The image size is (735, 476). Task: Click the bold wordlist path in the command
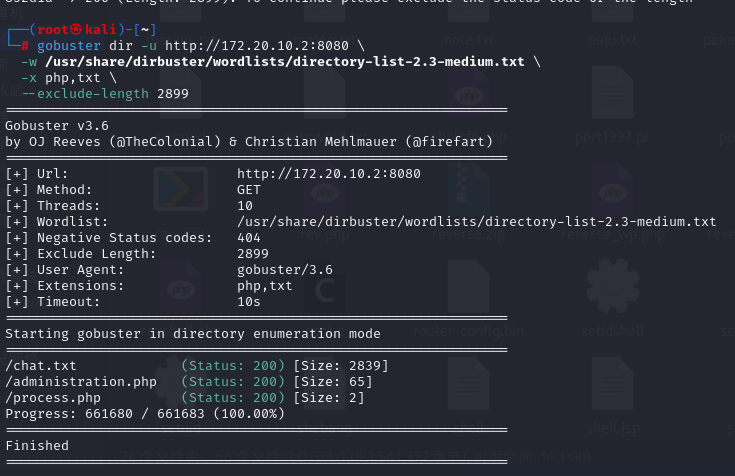(x=285, y=62)
